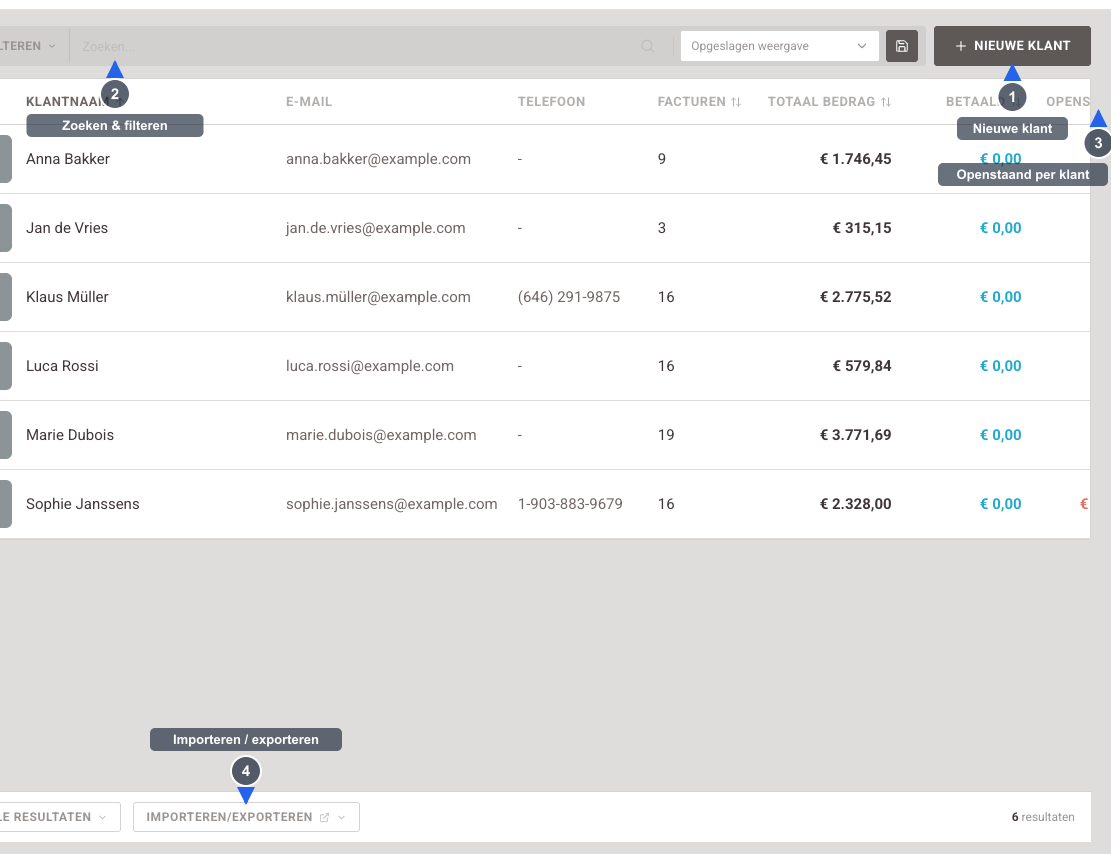This screenshot has width=1111, height=854.
Task: Click the search magnifier icon
Action: [x=648, y=46]
